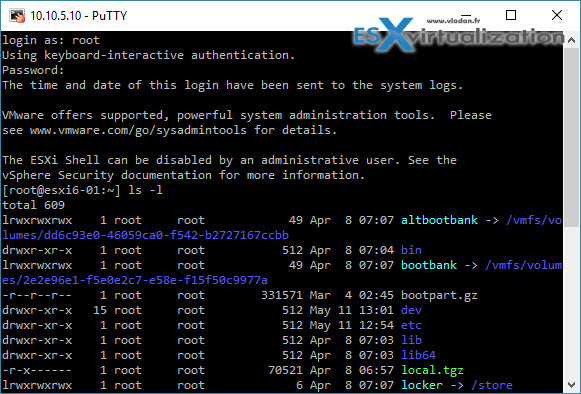Click the 'etc' directory name
Image resolution: width=581 pixels, height=394 pixels.
tap(411, 325)
